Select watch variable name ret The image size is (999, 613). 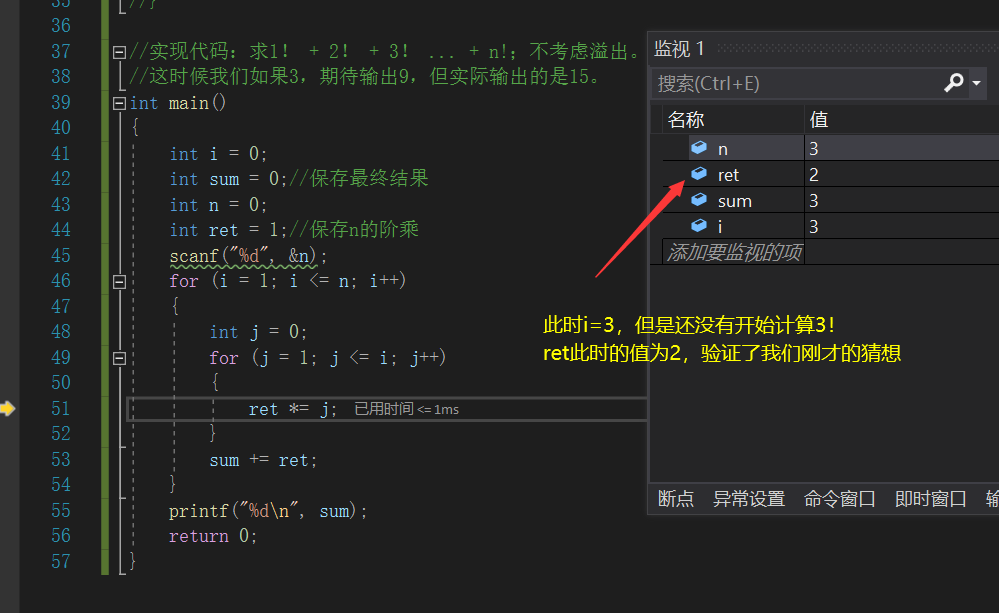coord(728,175)
